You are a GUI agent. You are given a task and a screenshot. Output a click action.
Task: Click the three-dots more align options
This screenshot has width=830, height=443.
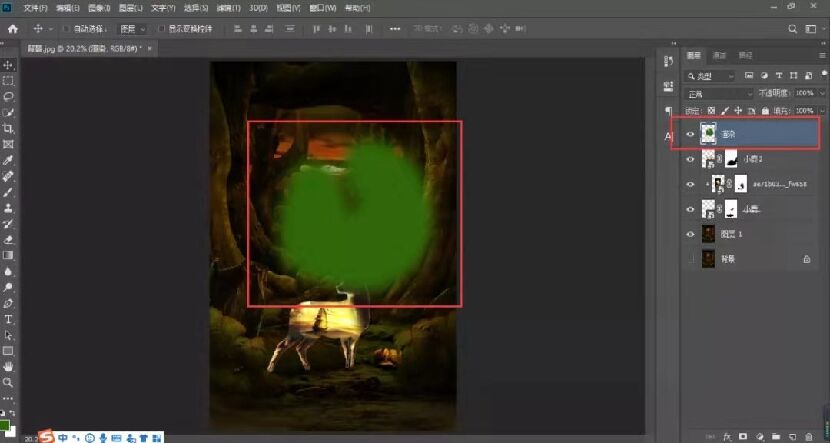395,29
